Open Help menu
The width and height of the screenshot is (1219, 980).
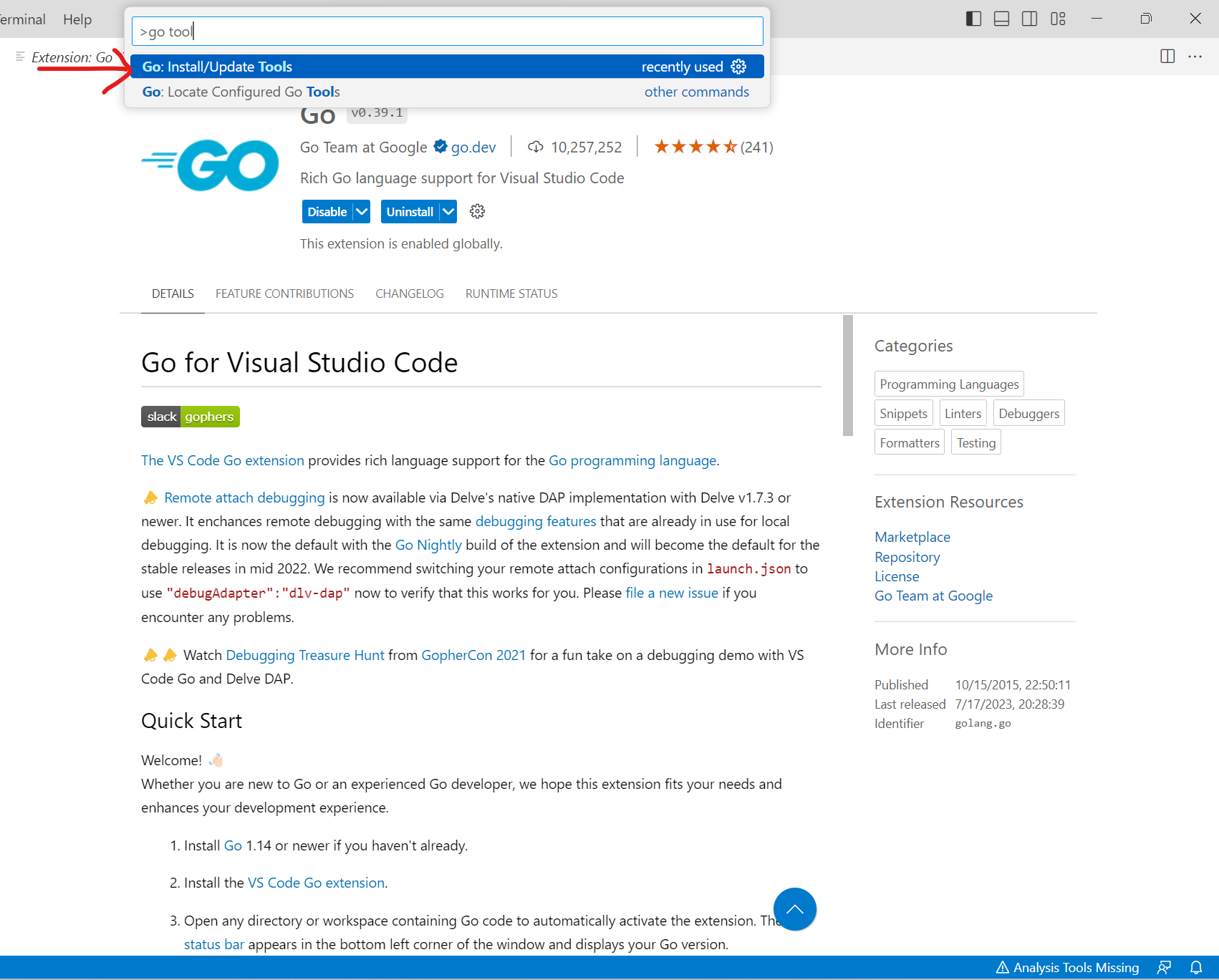[x=77, y=19]
